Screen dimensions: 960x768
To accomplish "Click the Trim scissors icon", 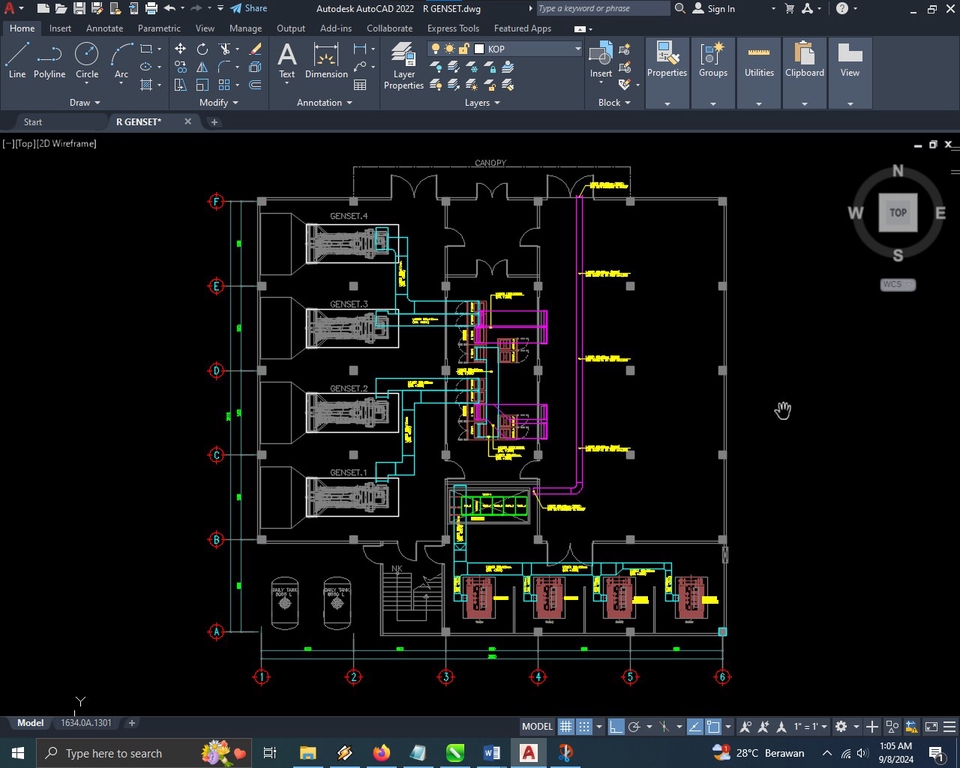I will point(225,49).
